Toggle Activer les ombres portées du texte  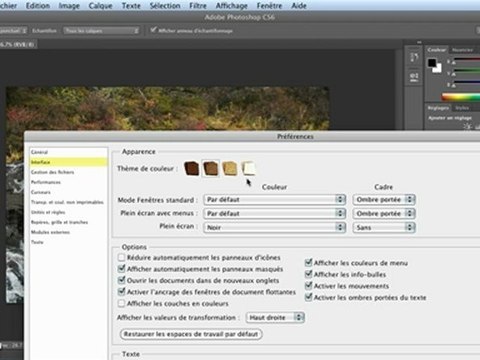[308, 297]
